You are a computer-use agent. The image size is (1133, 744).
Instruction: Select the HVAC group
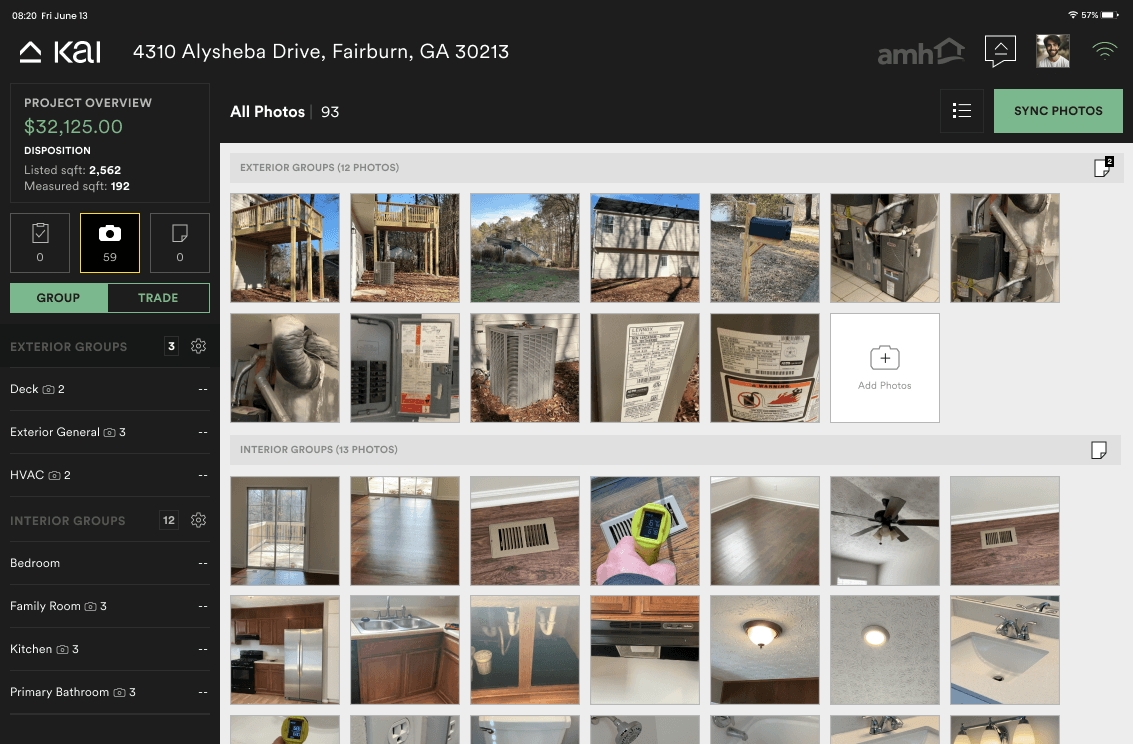coord(110,475)
